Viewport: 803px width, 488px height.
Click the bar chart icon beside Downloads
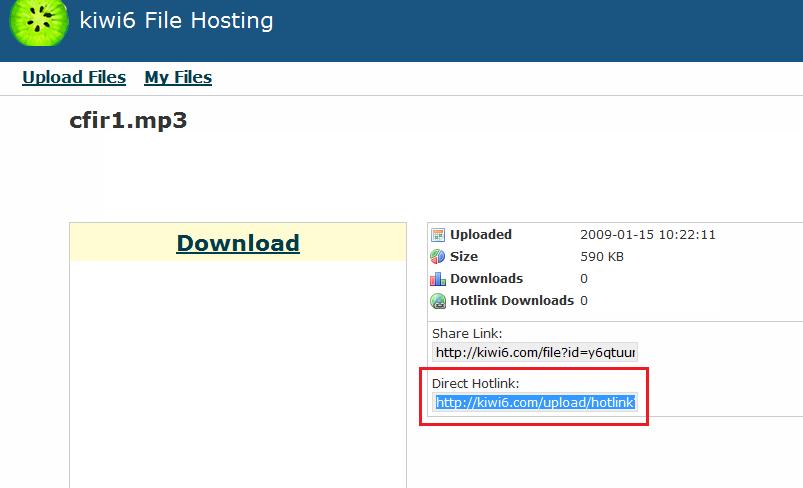click(438, 279)
